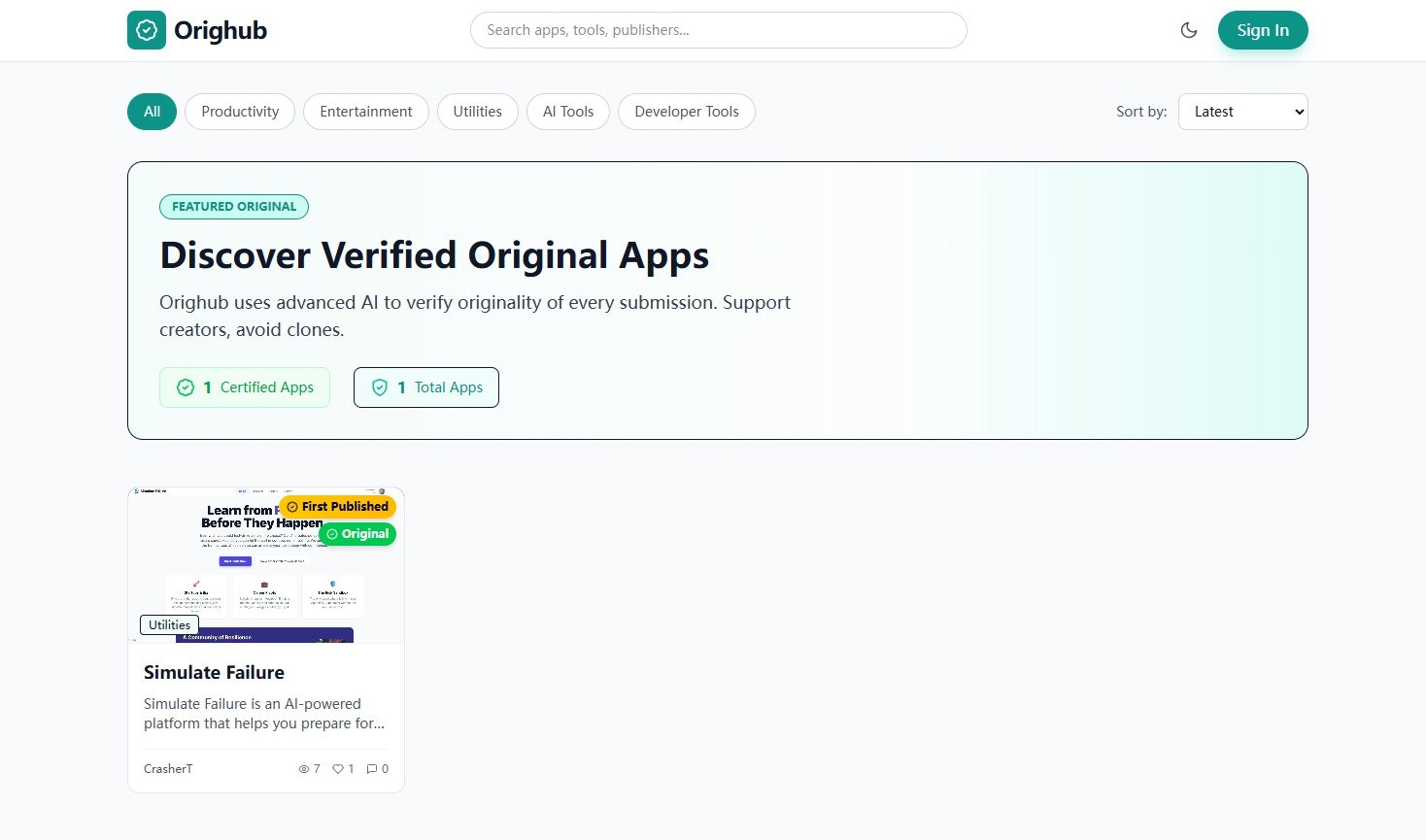Enable the Utilities category filter
Screen dimensions: 1426x840
coord(477,111)
